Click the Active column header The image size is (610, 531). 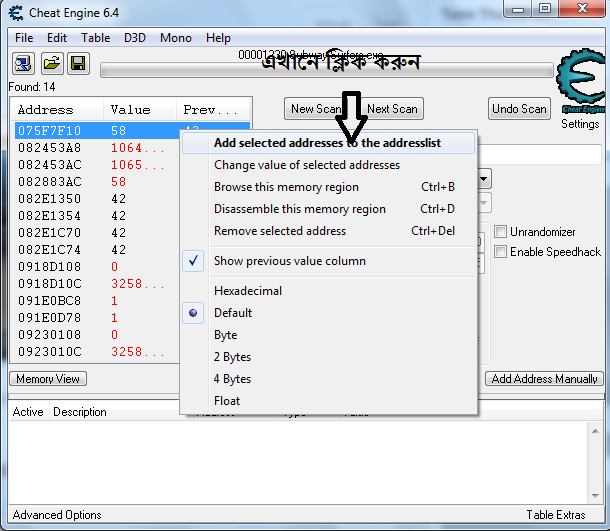[28, 412]
